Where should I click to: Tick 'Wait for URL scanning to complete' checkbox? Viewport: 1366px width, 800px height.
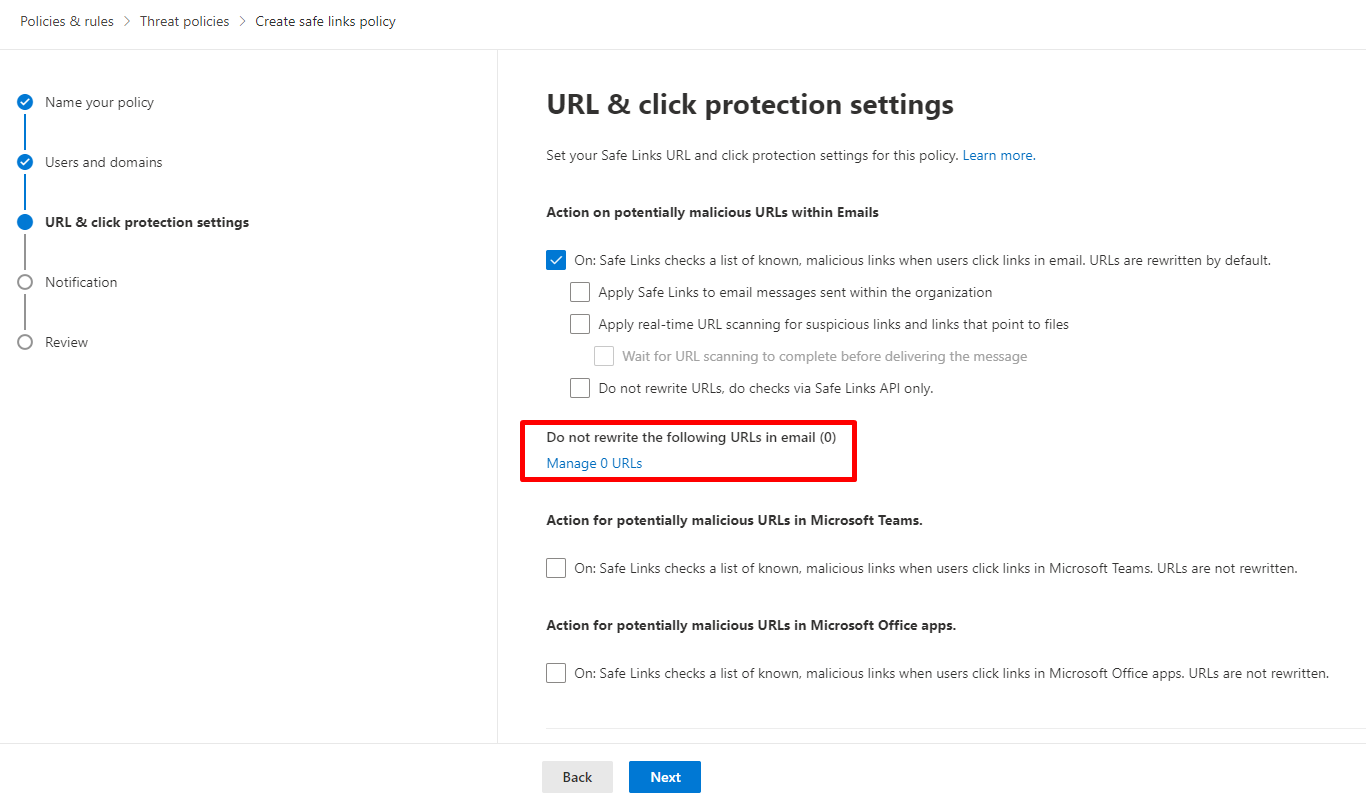click(x=604, y=356)
